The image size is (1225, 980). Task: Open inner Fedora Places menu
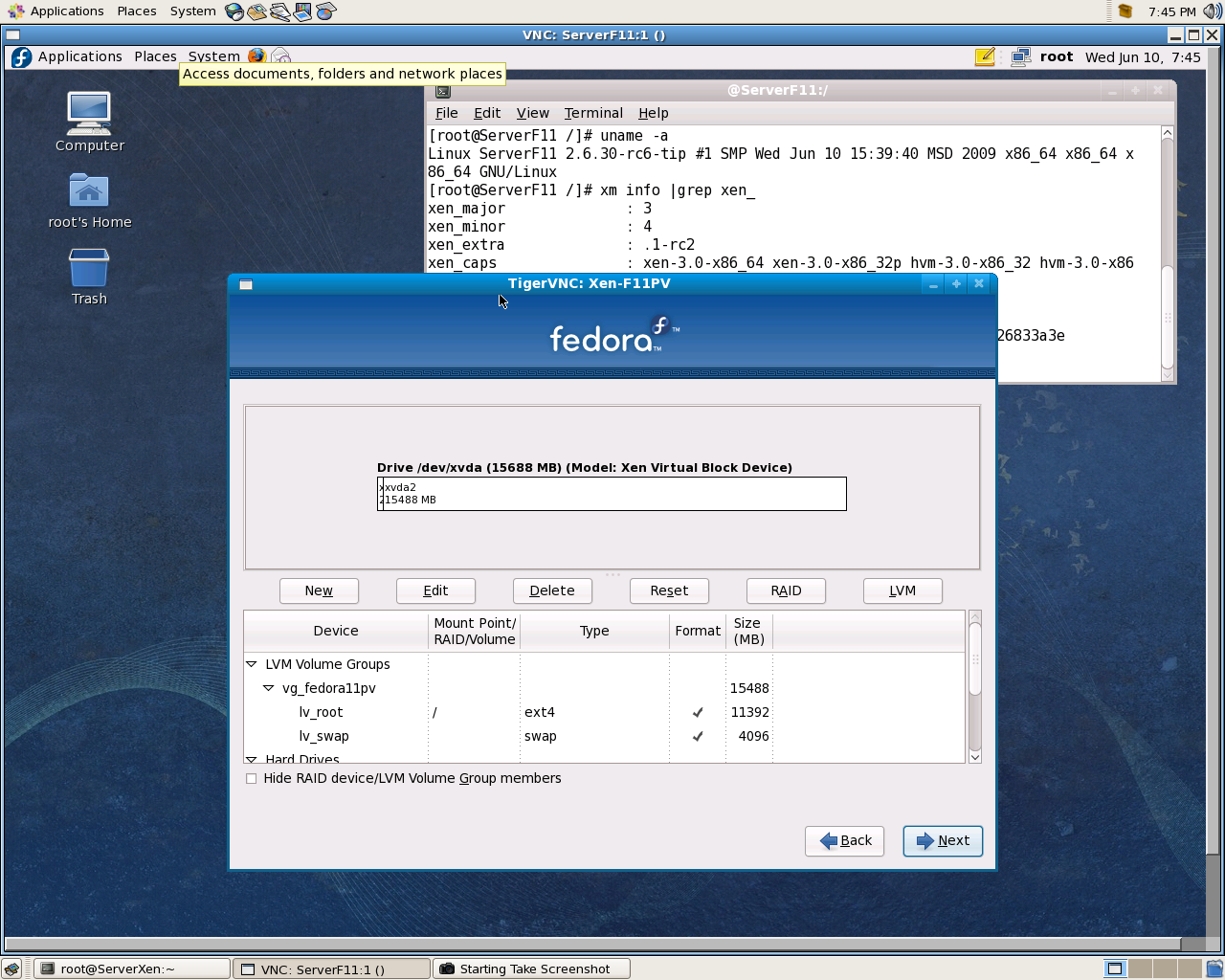(156, 57)
